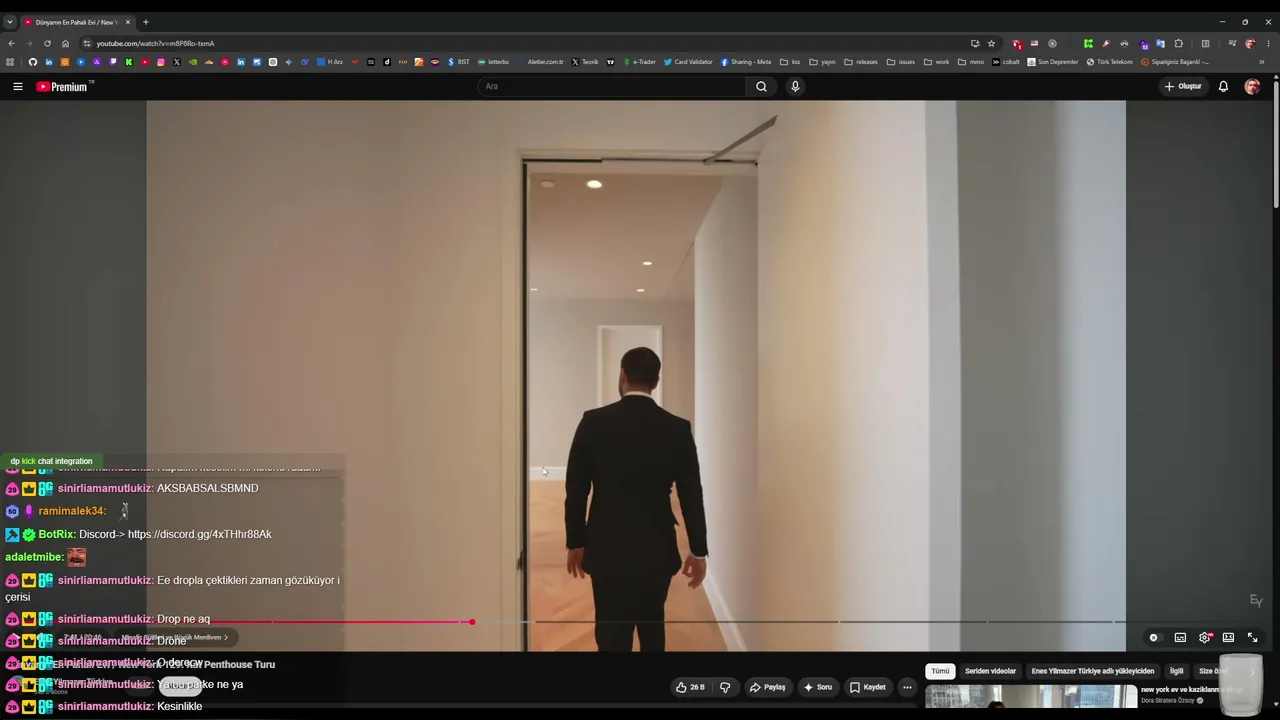Toggle subtitles/captions in the player
Viewport: 1280px width, 720px height.
[x=1180, y=637]
